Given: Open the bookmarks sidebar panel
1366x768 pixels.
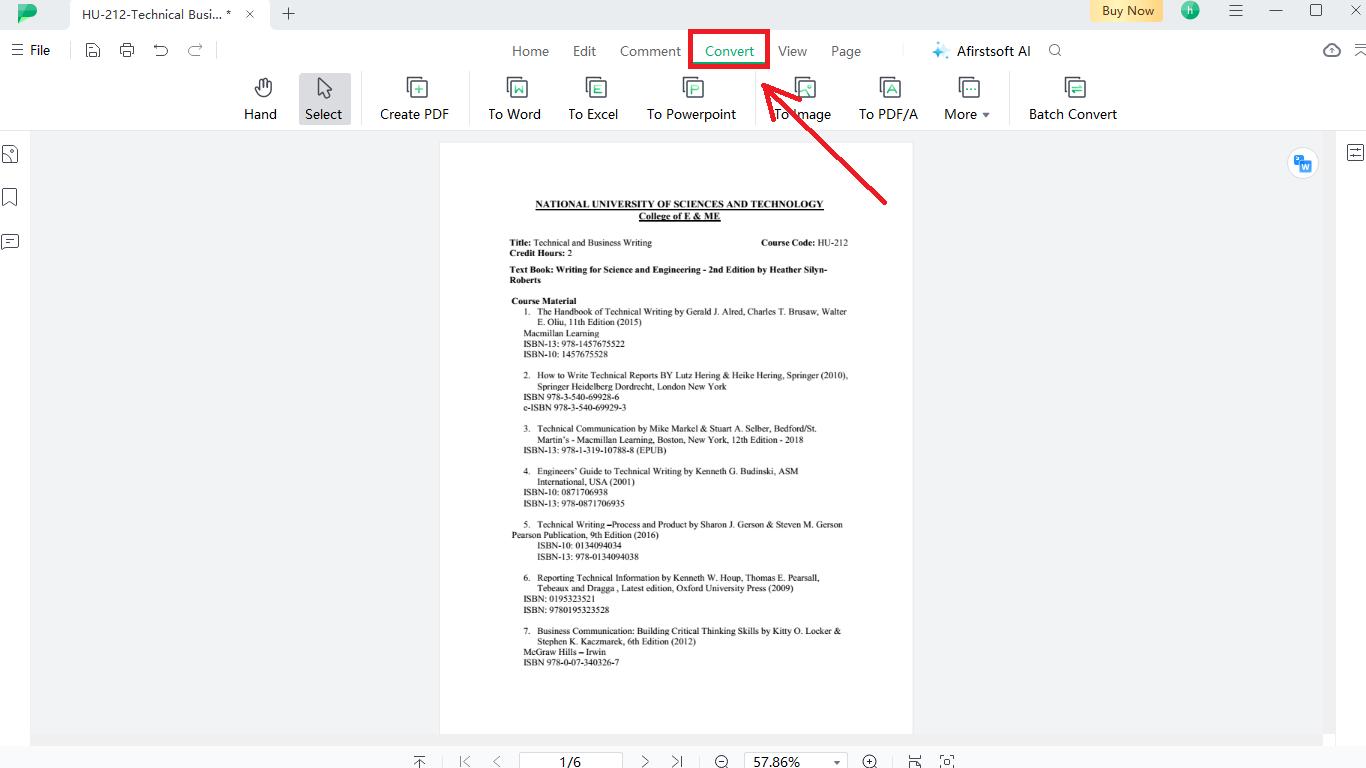Looking at the screenshot, I should [10, 197].
